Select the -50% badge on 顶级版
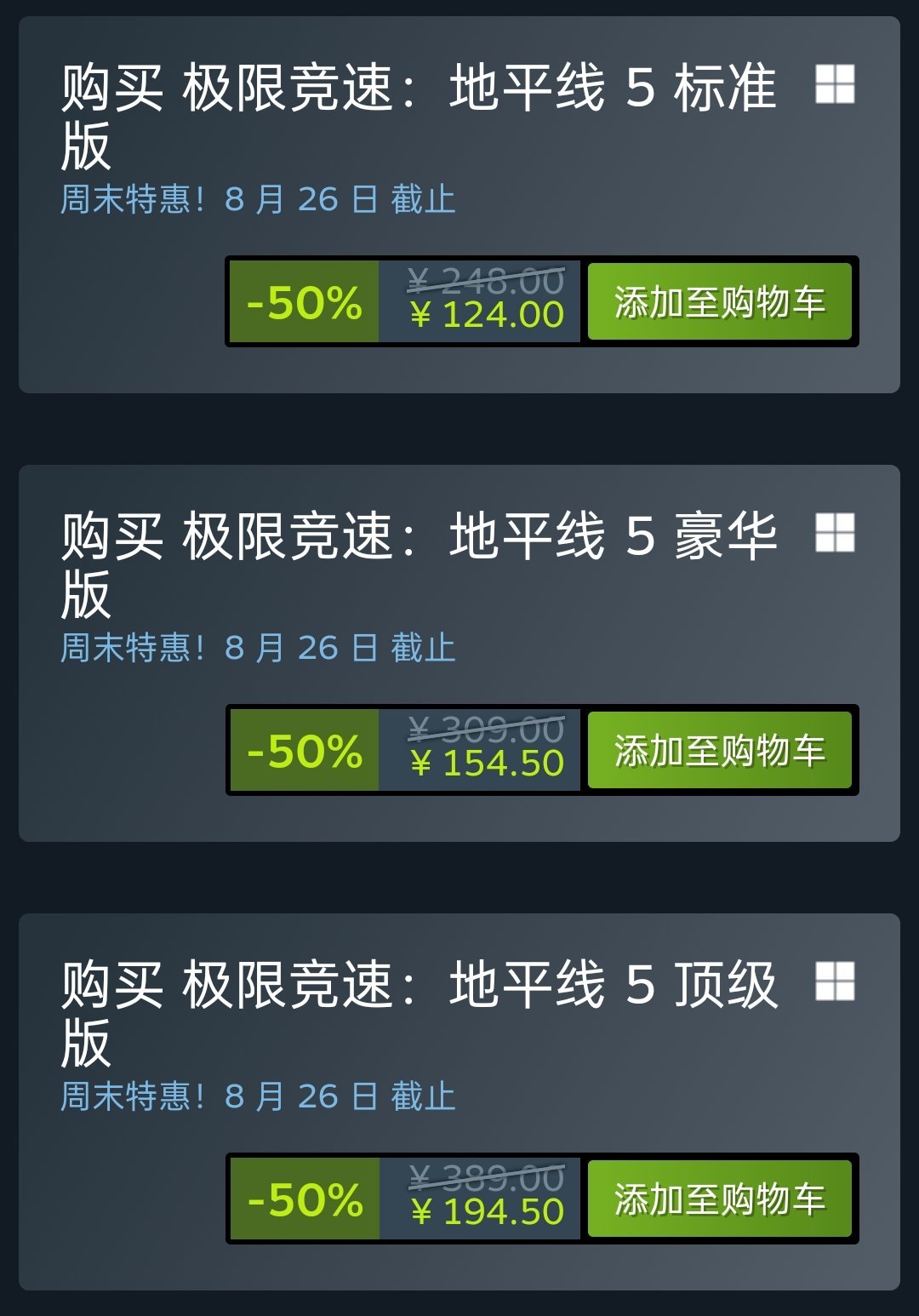This screenshot has width=919, height=1316. pyautogui.click(x=305, y=1199)
